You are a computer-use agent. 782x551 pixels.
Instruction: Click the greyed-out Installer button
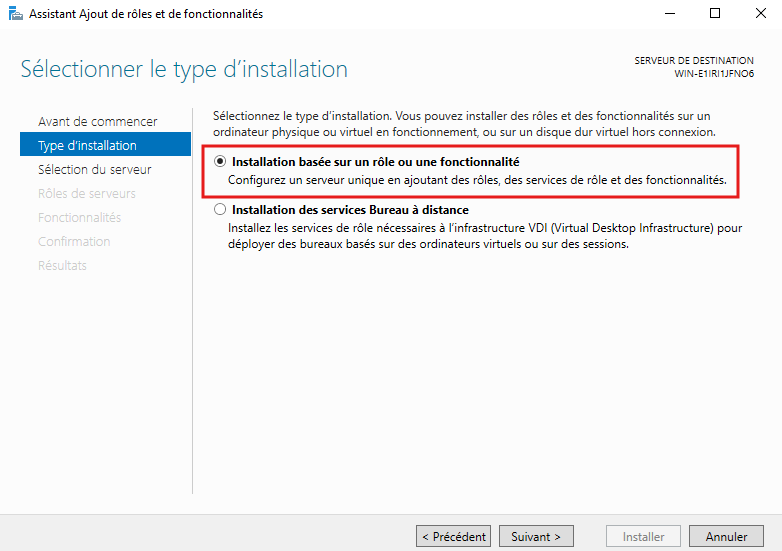tap(643, 536)
